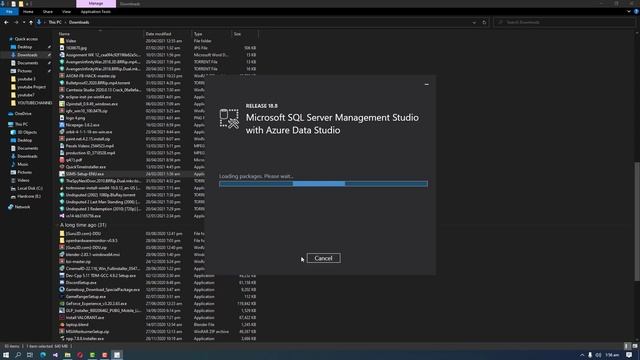
Task: Open File Explorer taskbar icon
Action: tap(67, 355)
